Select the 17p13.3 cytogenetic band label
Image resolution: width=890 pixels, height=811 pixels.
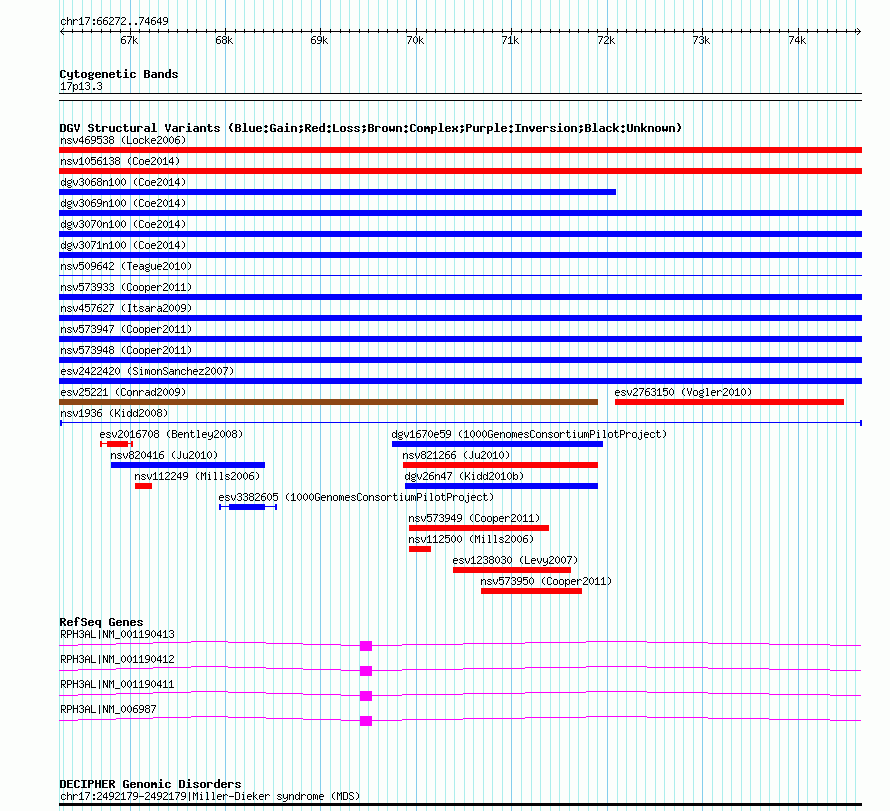pos(81,86)
